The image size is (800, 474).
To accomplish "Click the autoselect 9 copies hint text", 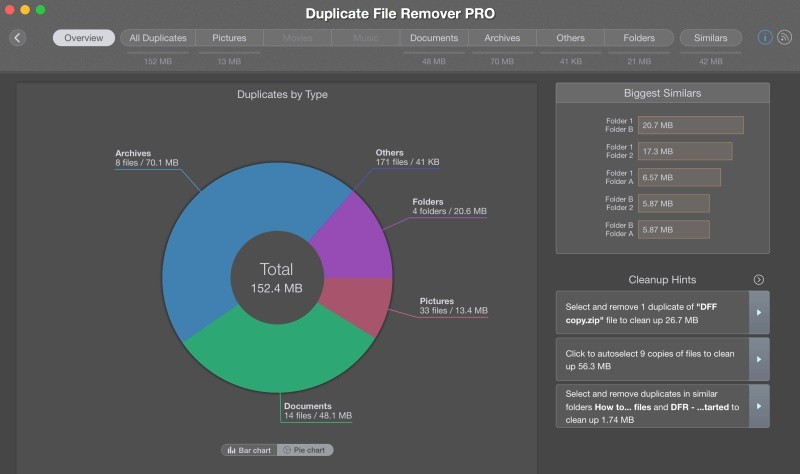I will pyautogui.click(x=649, y=360).
